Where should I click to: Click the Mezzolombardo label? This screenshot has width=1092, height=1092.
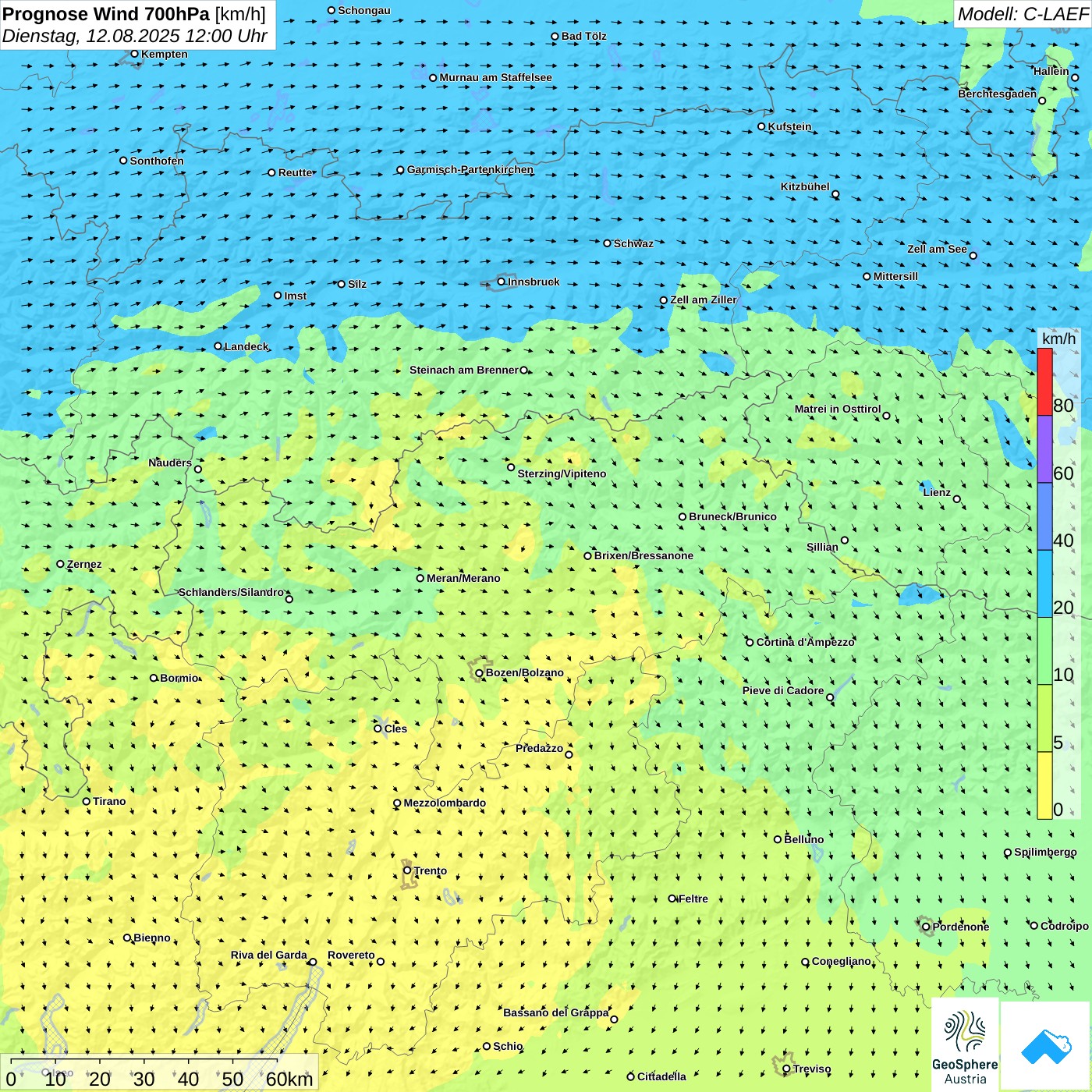[x=445, y=803]
